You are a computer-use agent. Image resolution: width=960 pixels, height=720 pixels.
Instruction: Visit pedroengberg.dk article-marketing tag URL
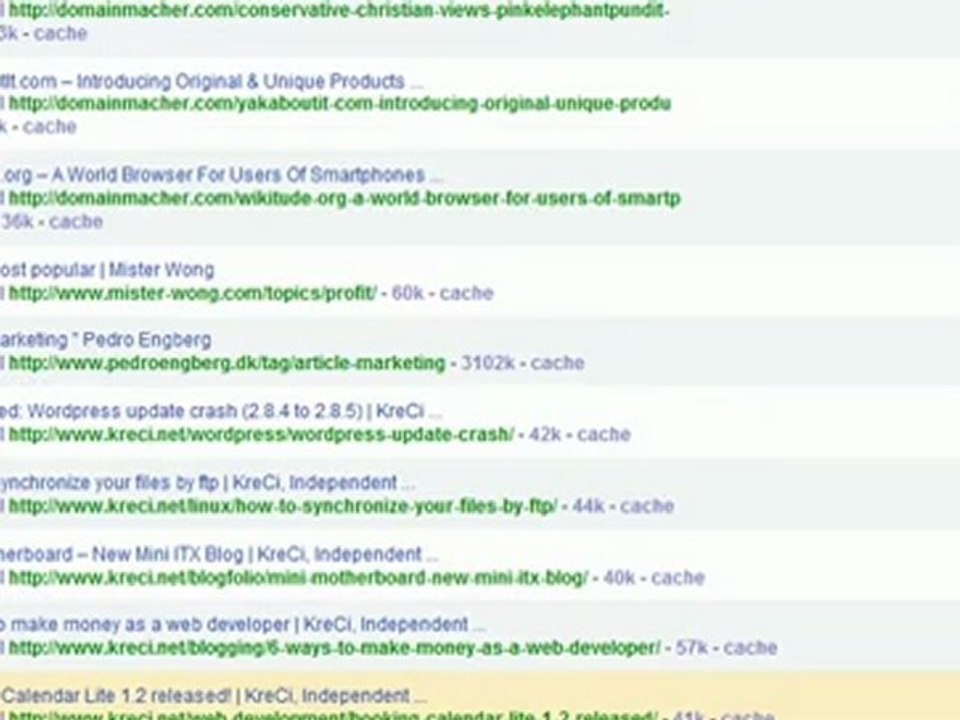(227, 363)
